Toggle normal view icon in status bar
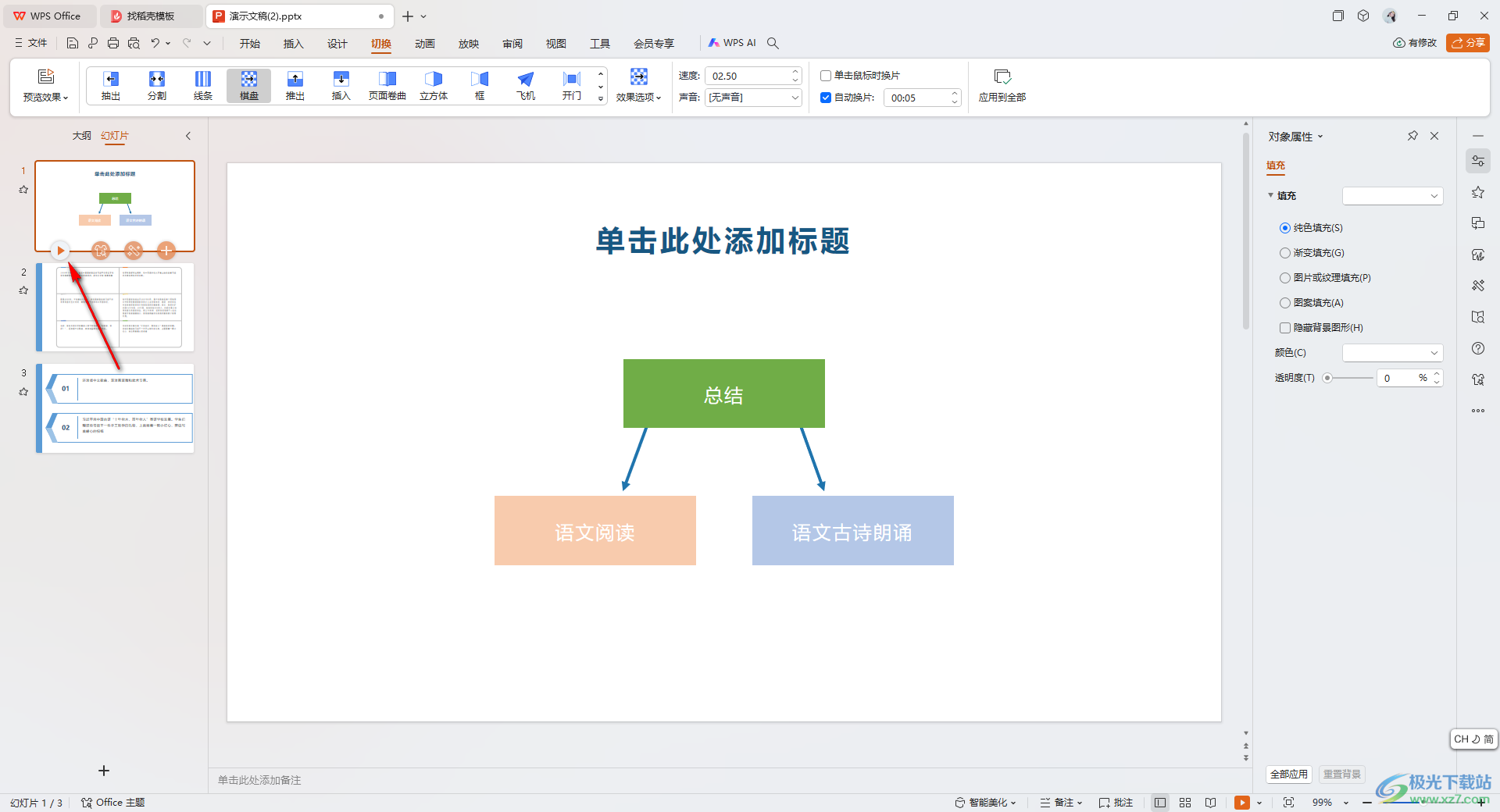Image resolution: width=1500 pixels, height=812 pixels. [x=1160, y=803]
